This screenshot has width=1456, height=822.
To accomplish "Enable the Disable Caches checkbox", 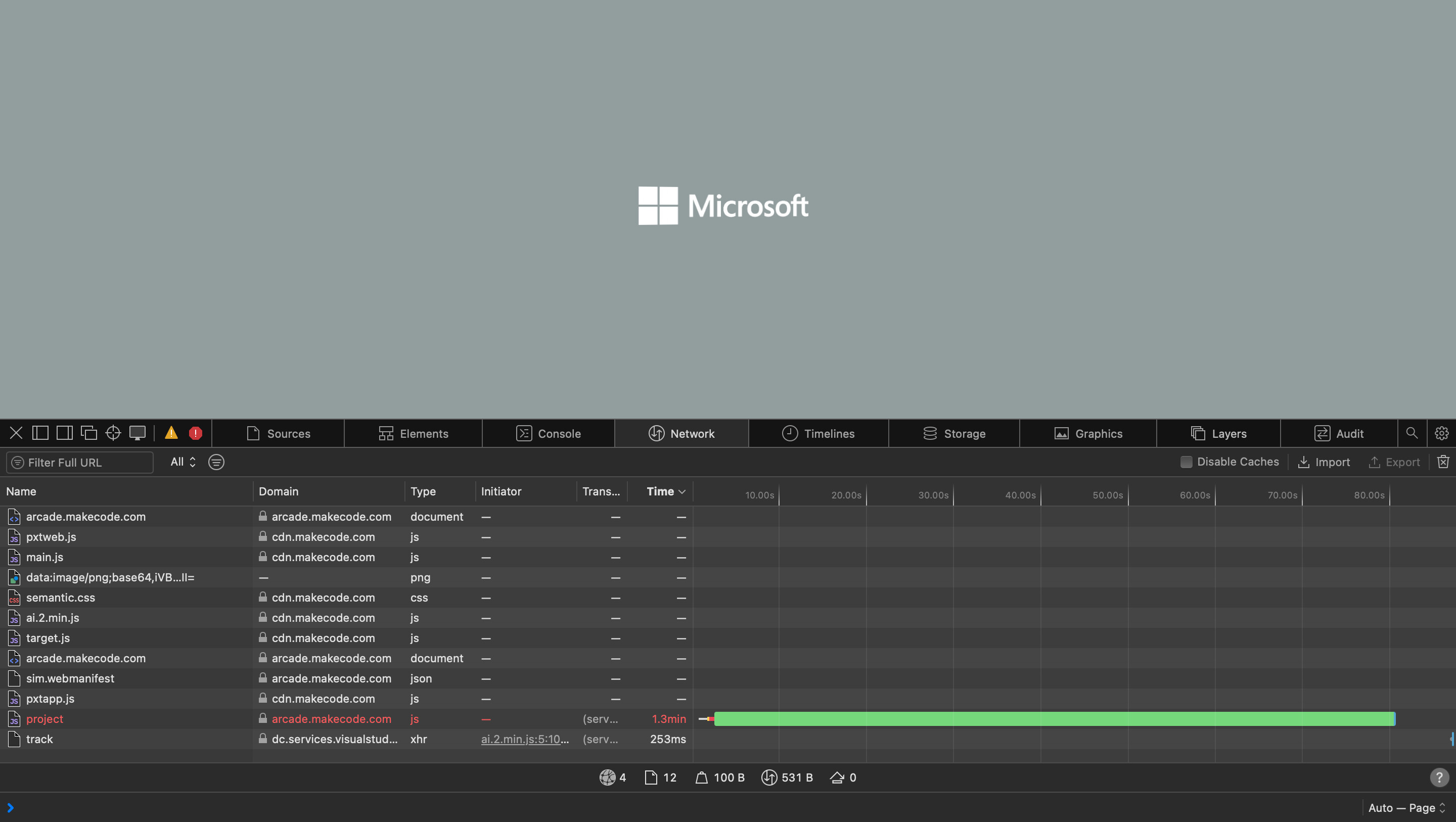I will point(1186,462).
